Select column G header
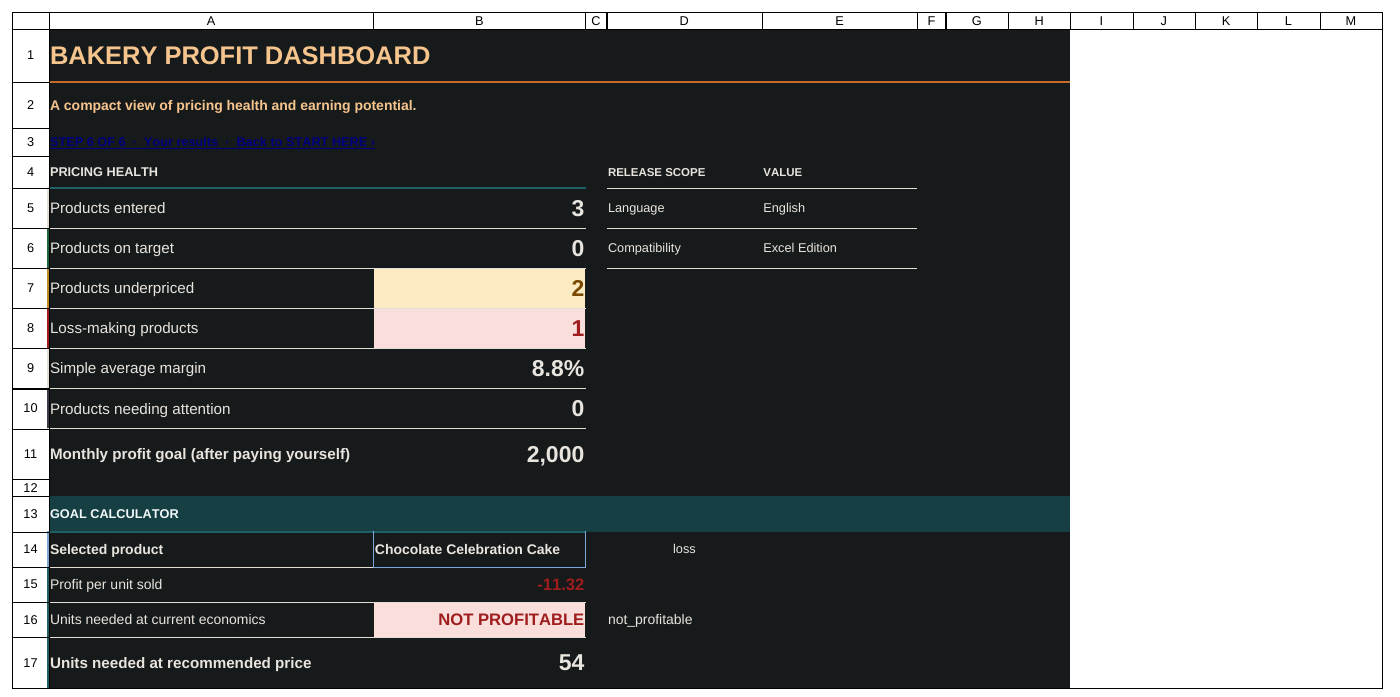The height and width of the screenshot is (697, 1400). [x=977, y=21]
